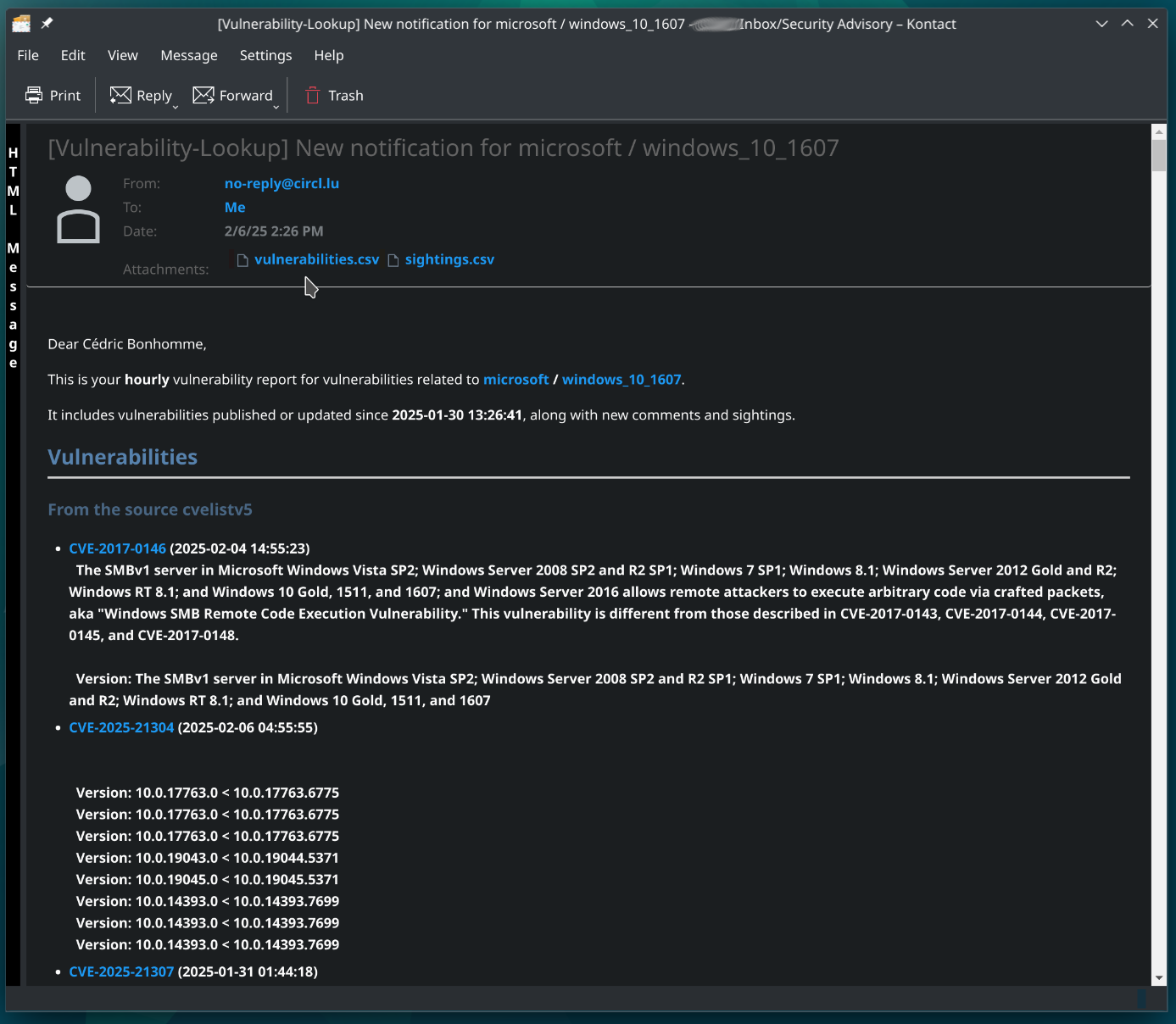Click the scrollbar up arrow
This screenshot has height=1024, width=1176.
coord(1159,131)
